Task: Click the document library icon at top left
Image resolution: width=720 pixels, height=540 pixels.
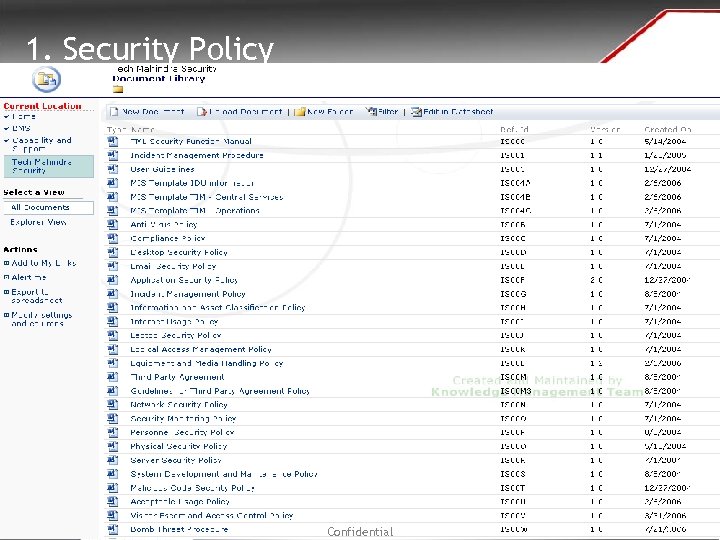Action: pyautogui.click(x=46, y=79)
